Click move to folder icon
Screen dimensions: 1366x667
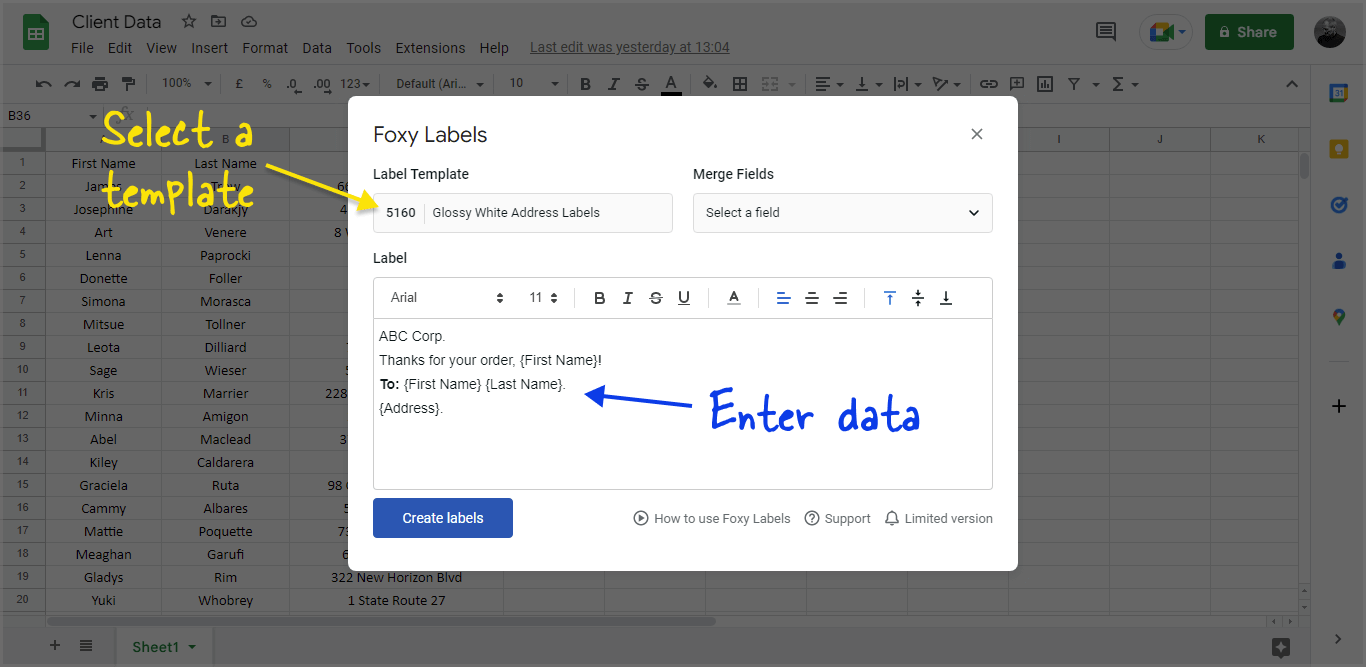pyautogui.click(x=219, y=21)
